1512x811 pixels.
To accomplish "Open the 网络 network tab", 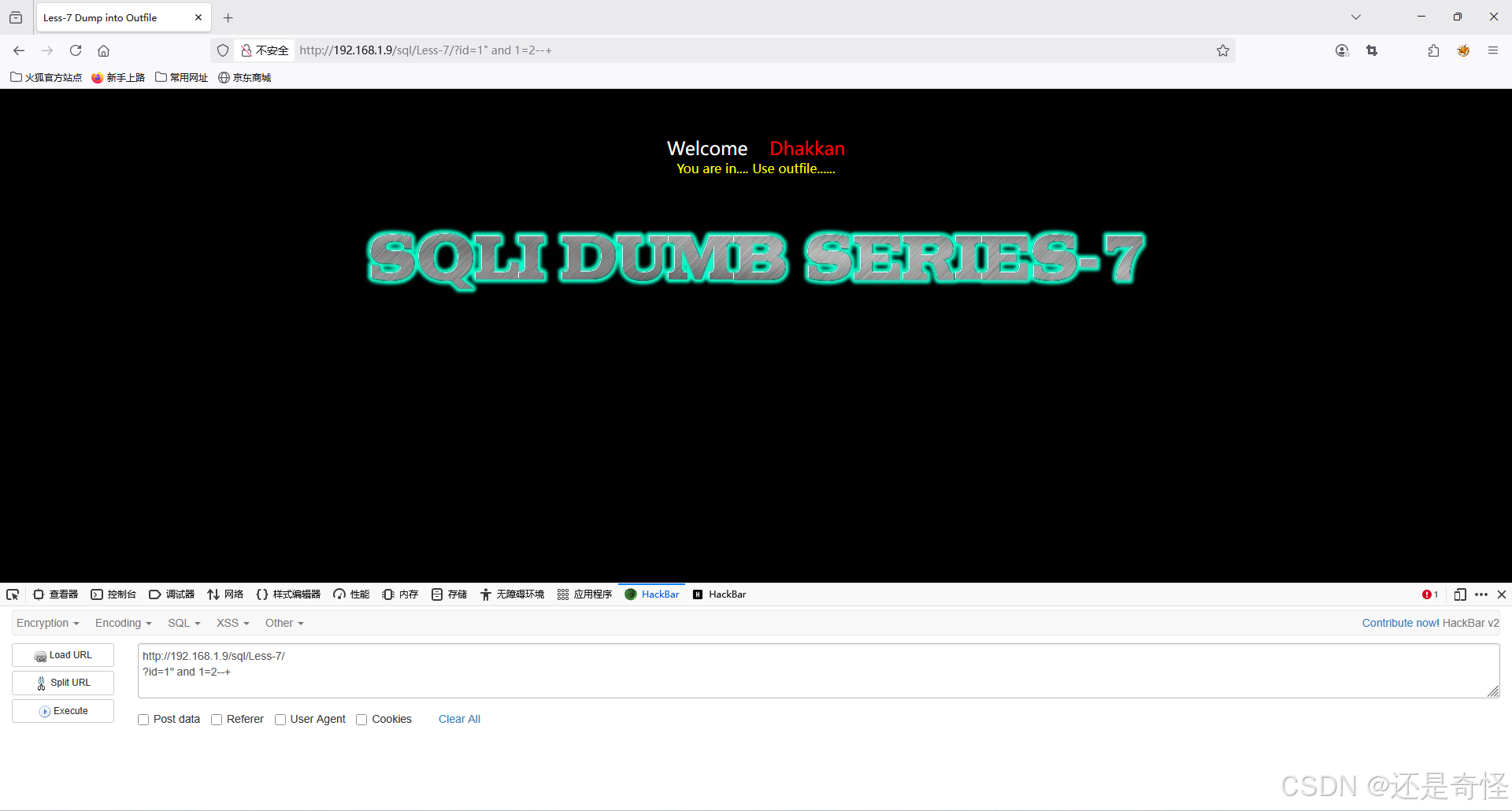I will pos(225,594).
